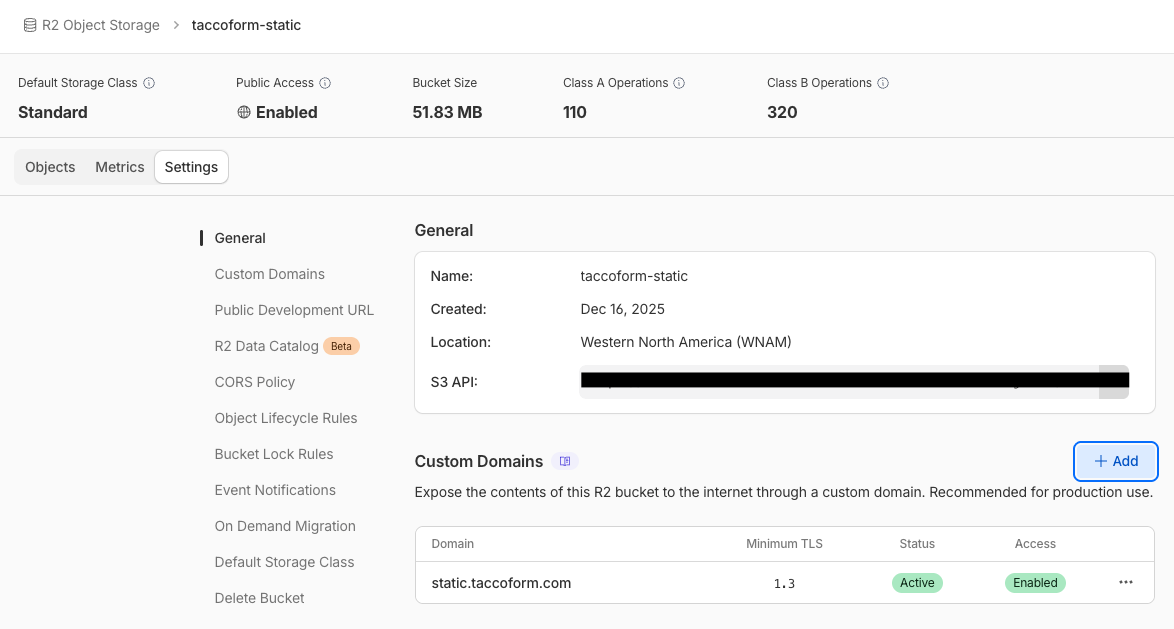
Task: Open Event Notifications settings
Action: click(275, 490)
